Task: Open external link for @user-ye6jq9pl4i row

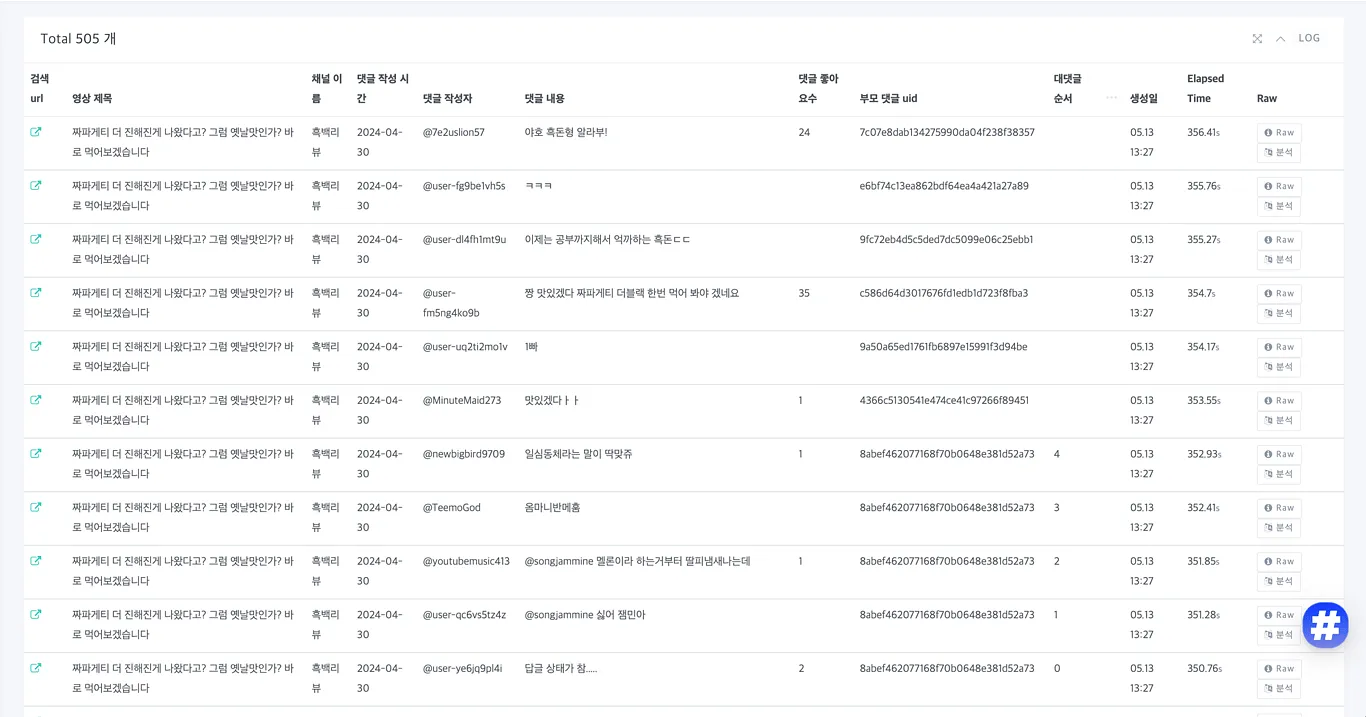Action: click(36, 668)
